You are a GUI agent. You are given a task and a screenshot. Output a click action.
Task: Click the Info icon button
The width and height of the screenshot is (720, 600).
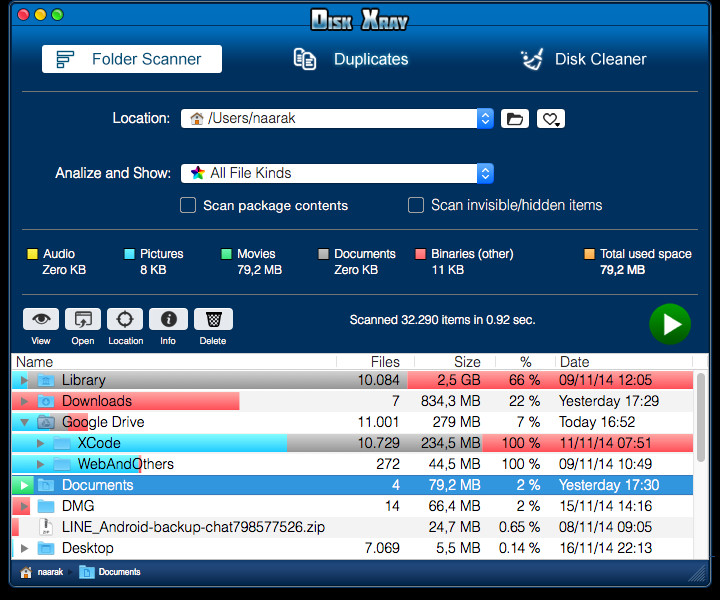tap(169, 319)
